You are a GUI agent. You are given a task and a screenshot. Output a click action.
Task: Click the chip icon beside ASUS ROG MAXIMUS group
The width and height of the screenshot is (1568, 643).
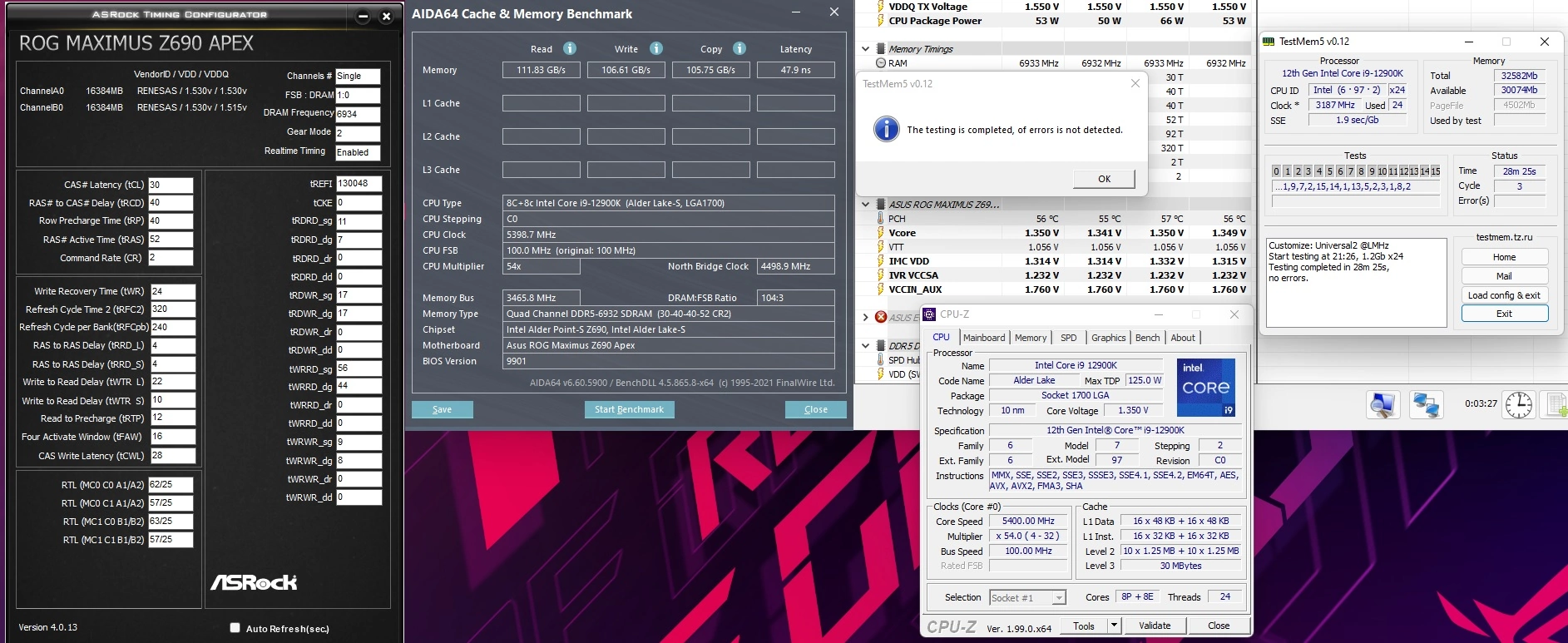[x=881, y=205]
